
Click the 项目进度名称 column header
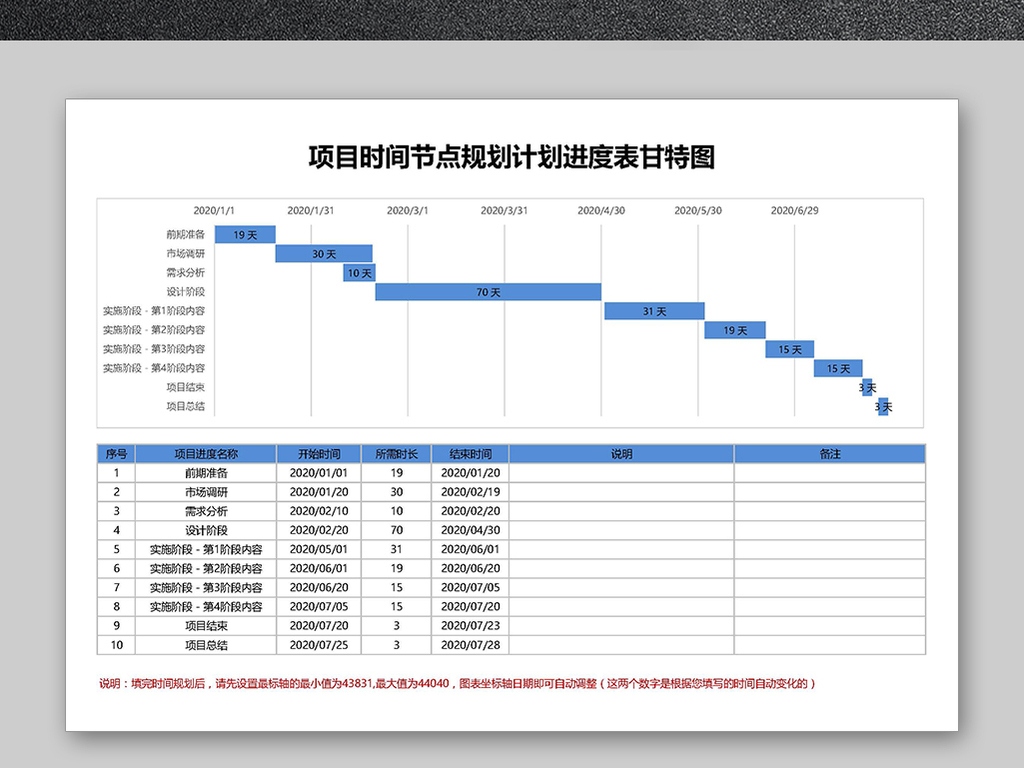point(206,454)
